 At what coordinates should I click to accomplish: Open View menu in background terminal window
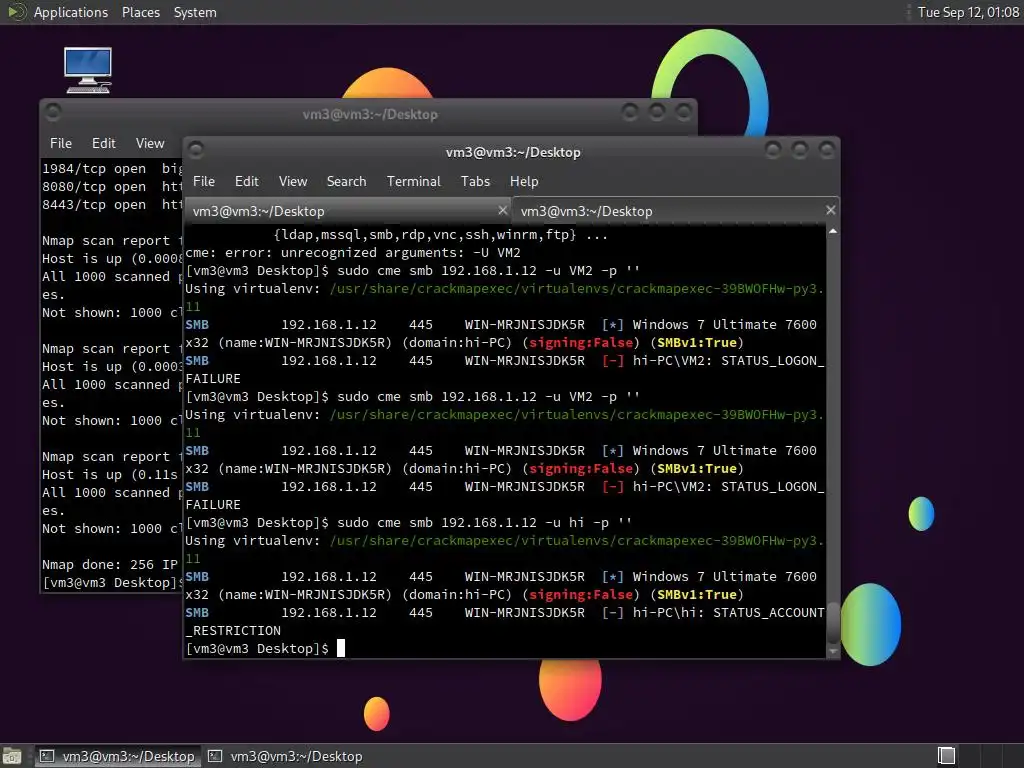(x=150, y=144)
